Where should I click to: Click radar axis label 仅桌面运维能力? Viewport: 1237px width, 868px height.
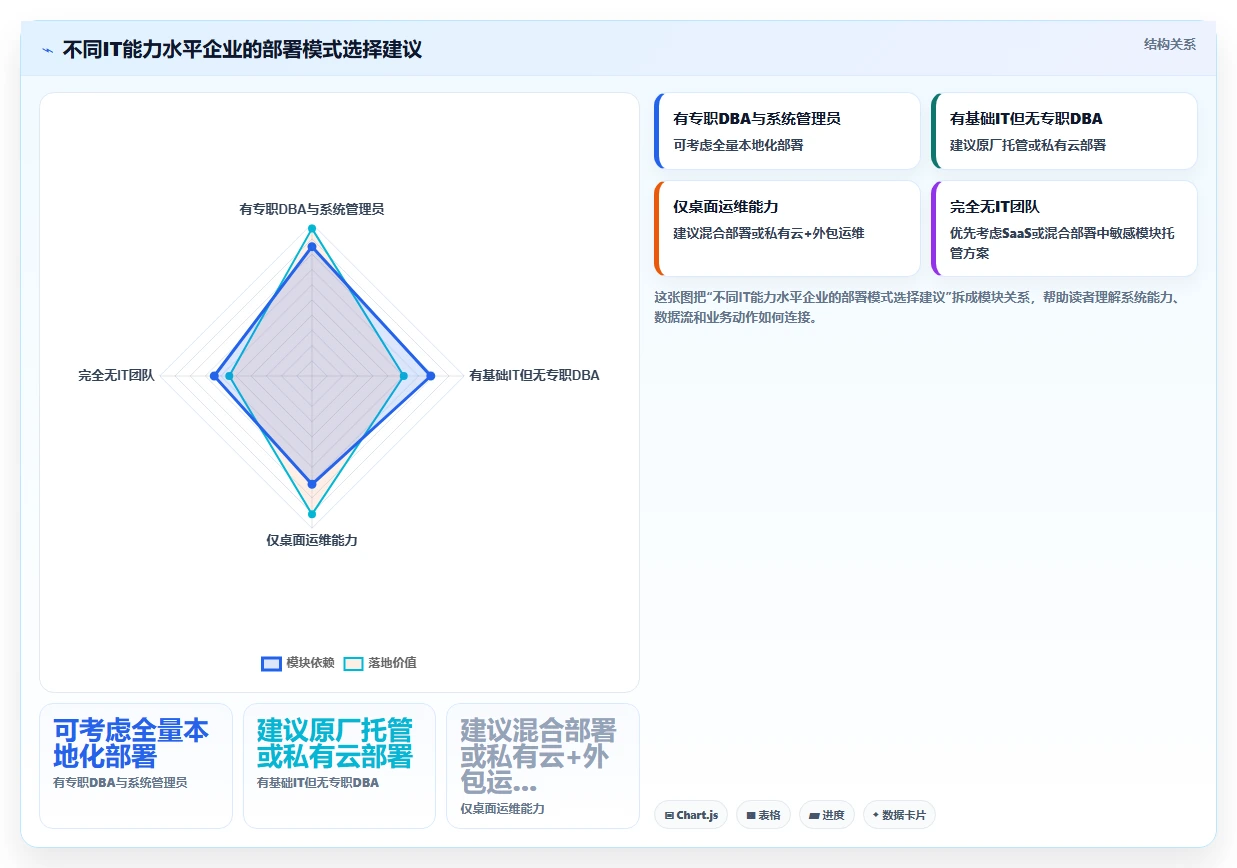[x=312, y=540]
